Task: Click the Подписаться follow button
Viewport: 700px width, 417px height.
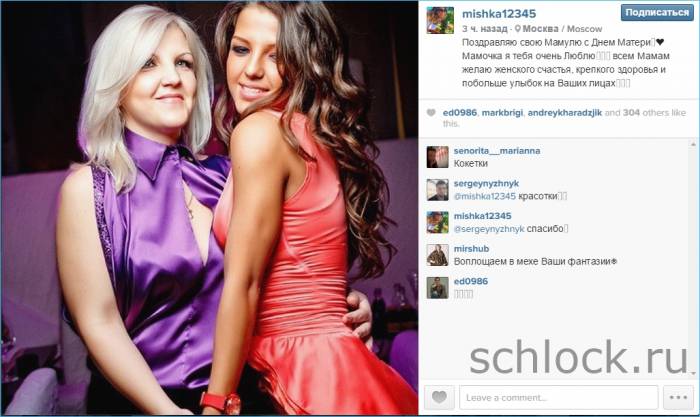Action: 657,13
